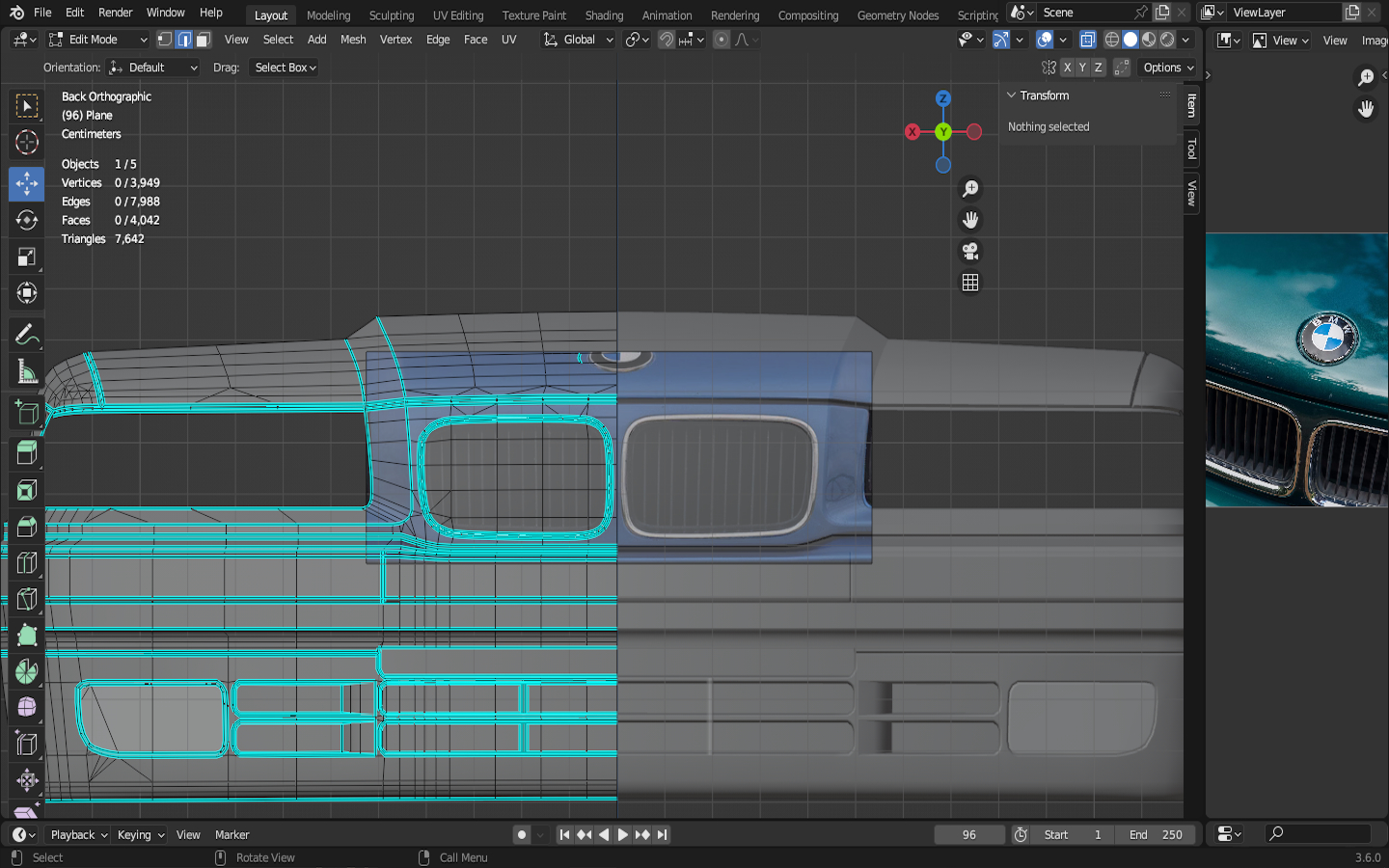This screenshot has width=1389, height=868.
Task: Switch to the UV Editing workspace tab
Action: click(x=457, y=15)
